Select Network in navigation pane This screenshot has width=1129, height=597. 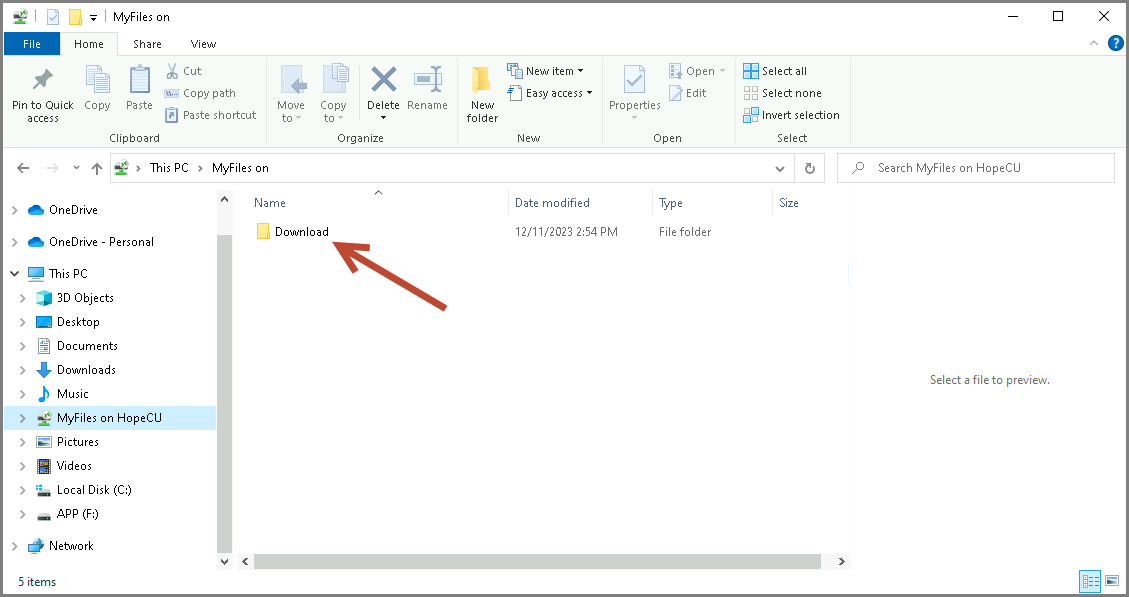pyautogui.click(x=71, y=546)
